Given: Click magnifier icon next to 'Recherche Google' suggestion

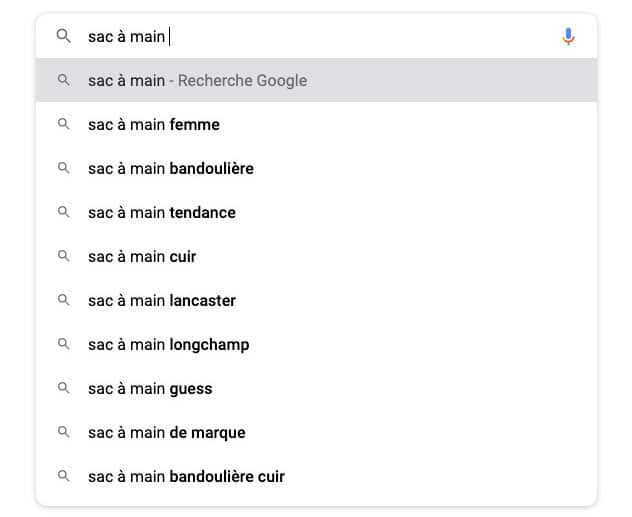Looking at the screenshot, I should tap(64, 80).
